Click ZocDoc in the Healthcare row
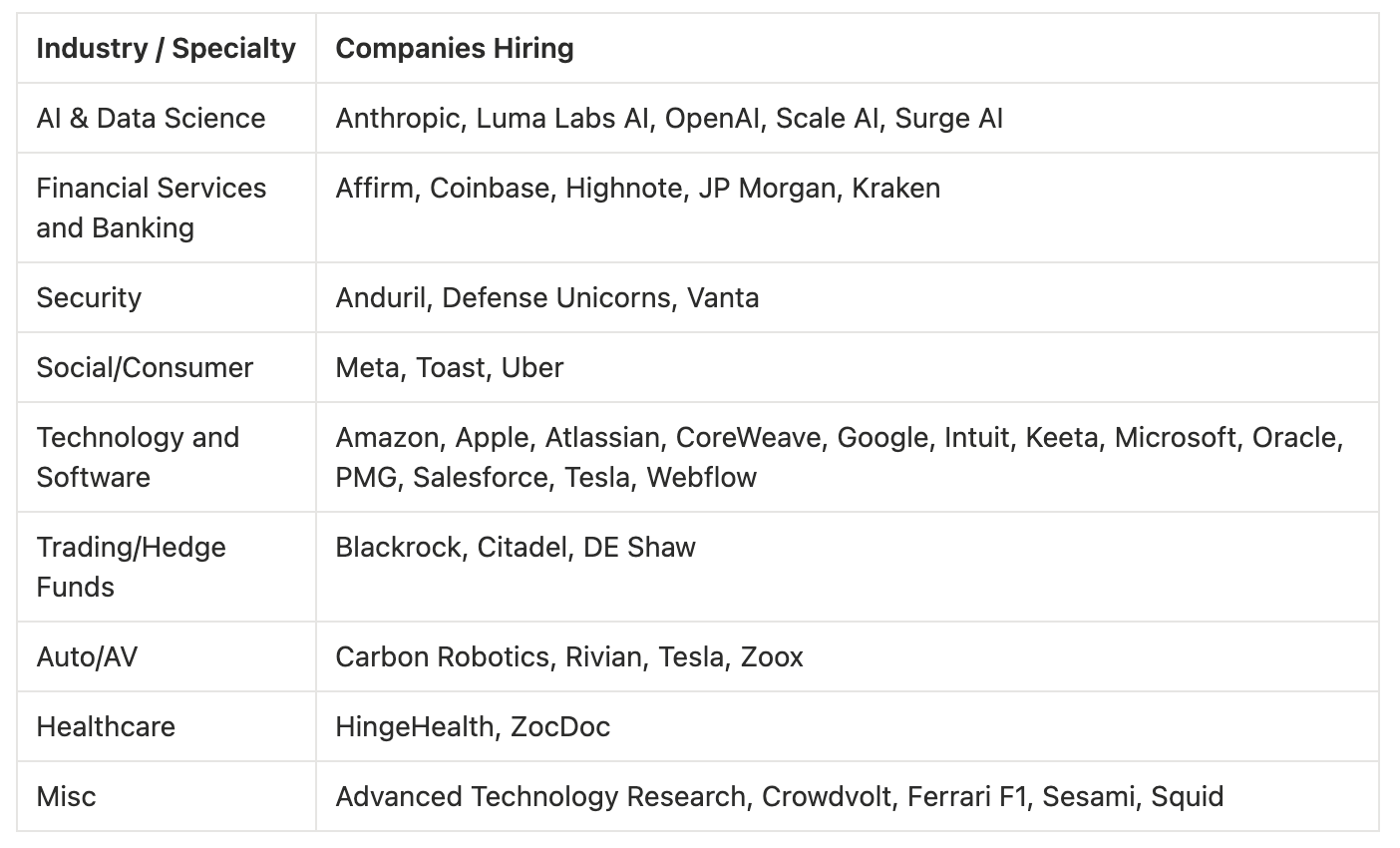The height and width of the screenshot is (848, 1400). coord(559,727)
